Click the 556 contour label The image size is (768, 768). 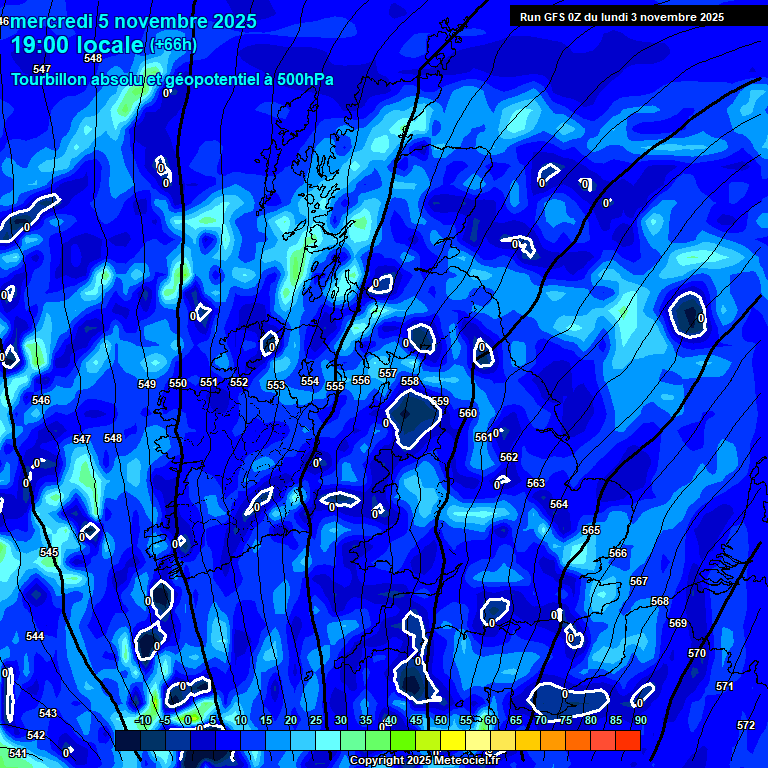(361, 380)
